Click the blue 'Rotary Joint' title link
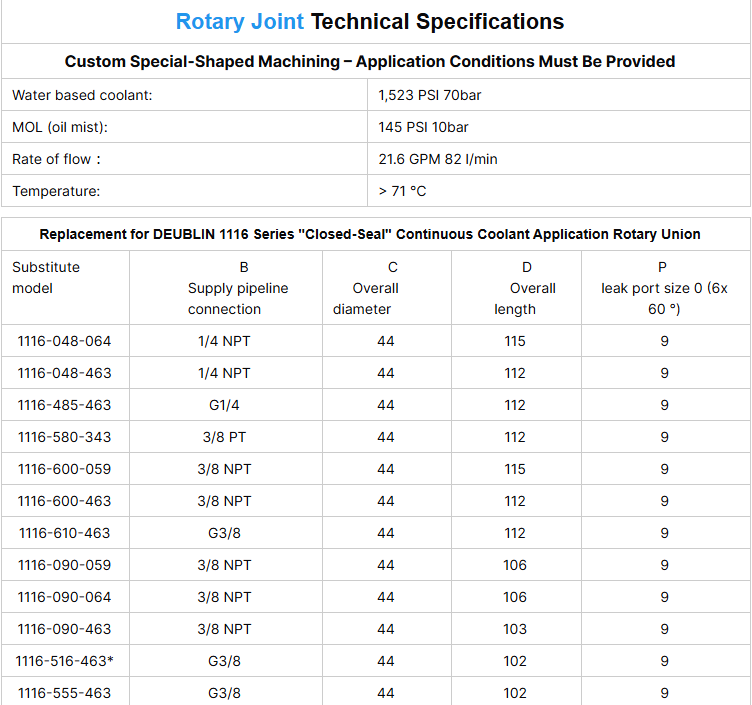 pos(239,22)
